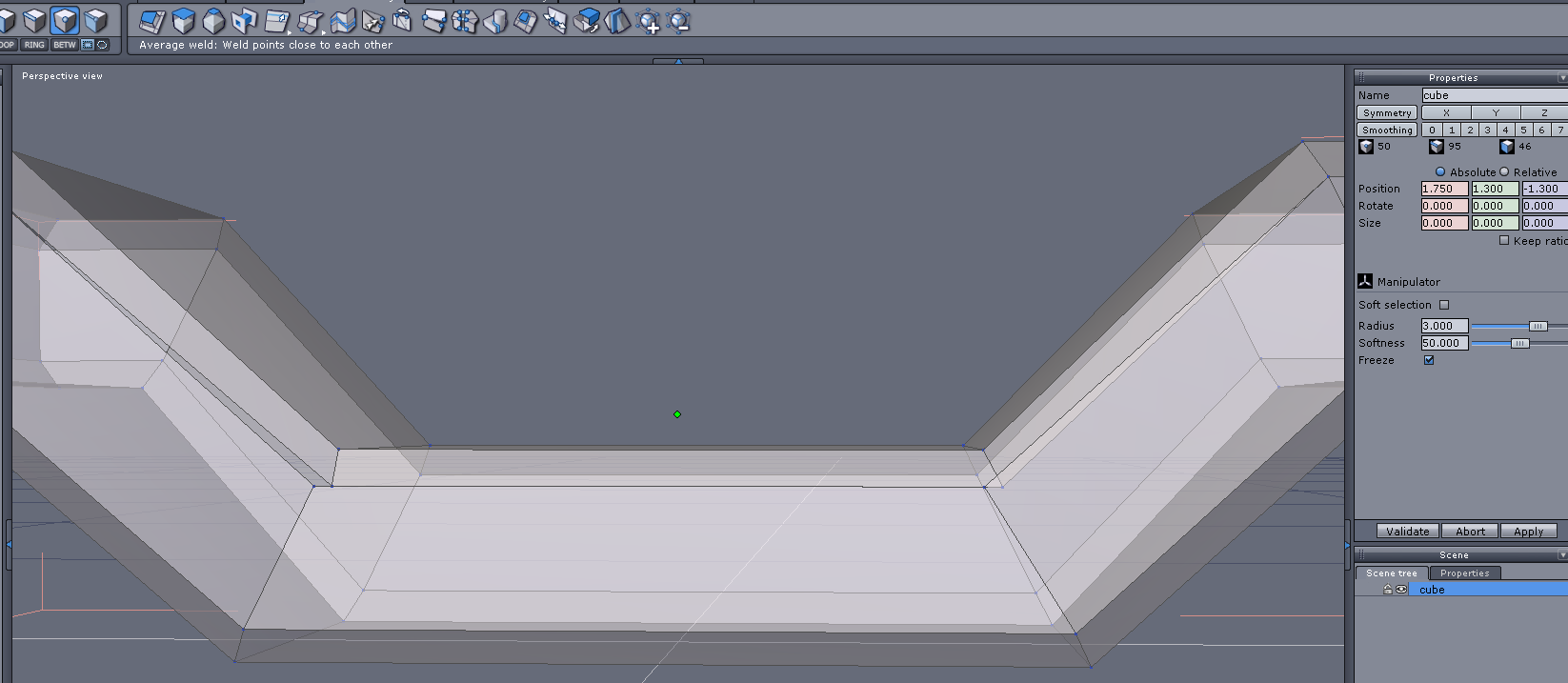Select the Relative radio button
1568x683 pixels.
1504,171
